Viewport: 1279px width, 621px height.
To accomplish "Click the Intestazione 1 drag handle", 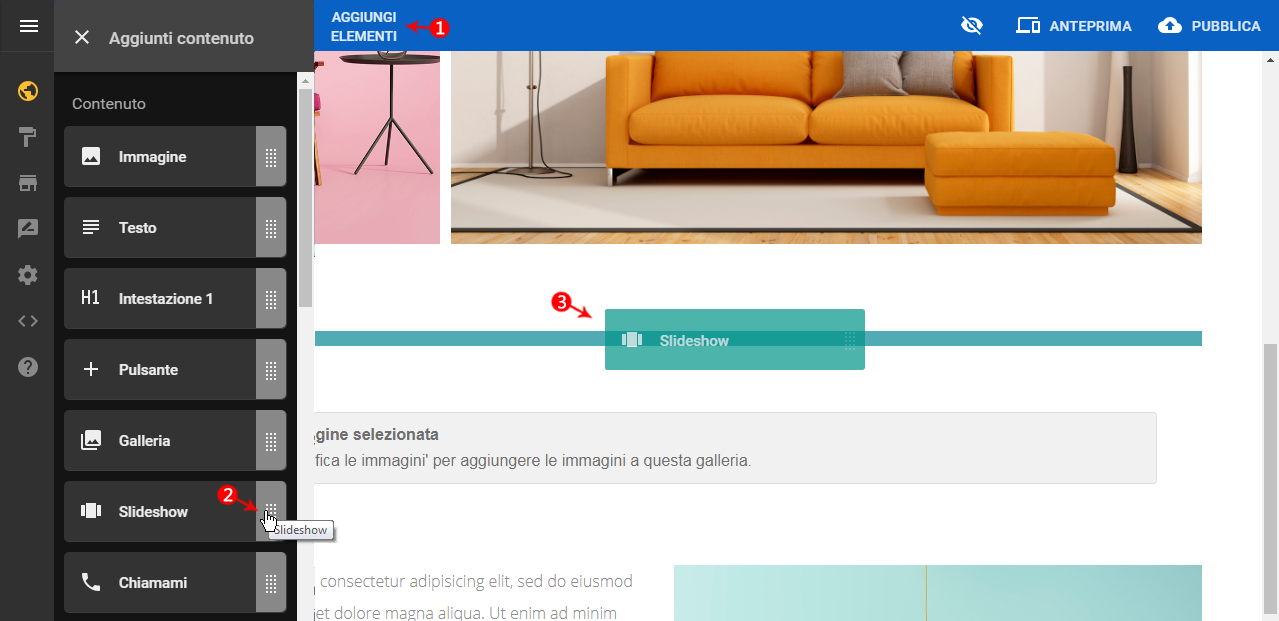I will click(x=271, y=299).
